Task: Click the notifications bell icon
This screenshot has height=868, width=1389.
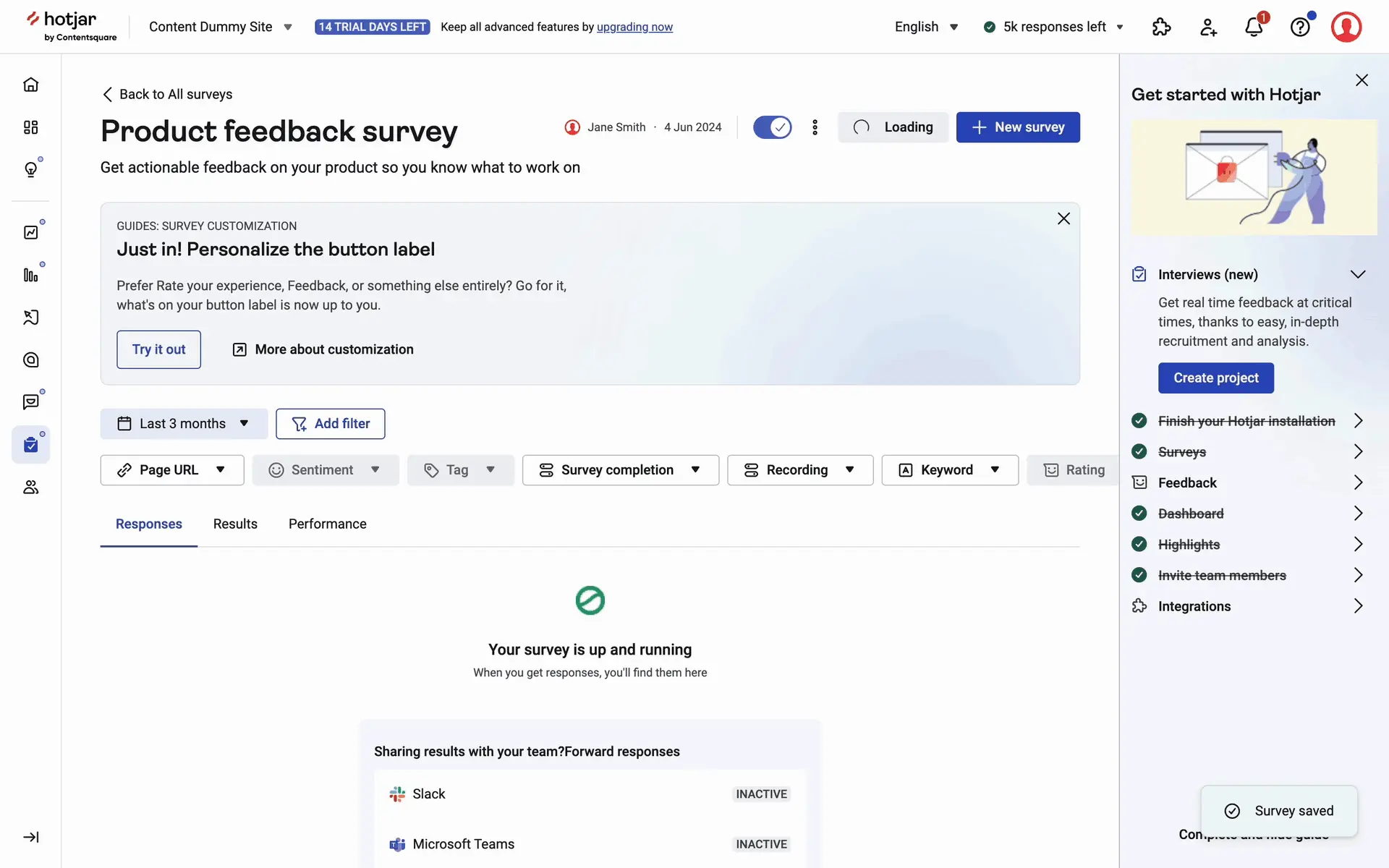Action: pos(1254,27)
